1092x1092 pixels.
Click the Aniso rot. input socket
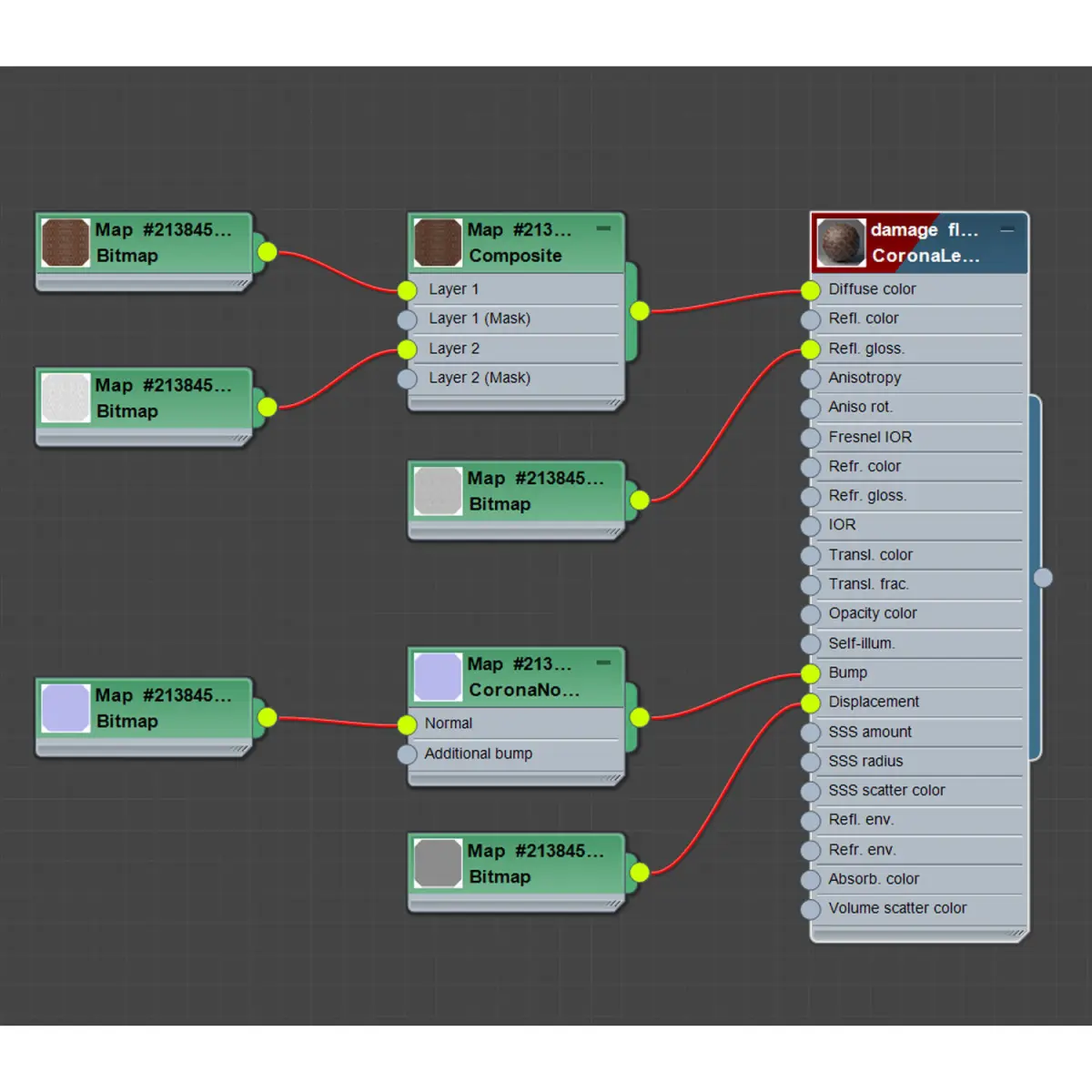[x=811, y=409]
